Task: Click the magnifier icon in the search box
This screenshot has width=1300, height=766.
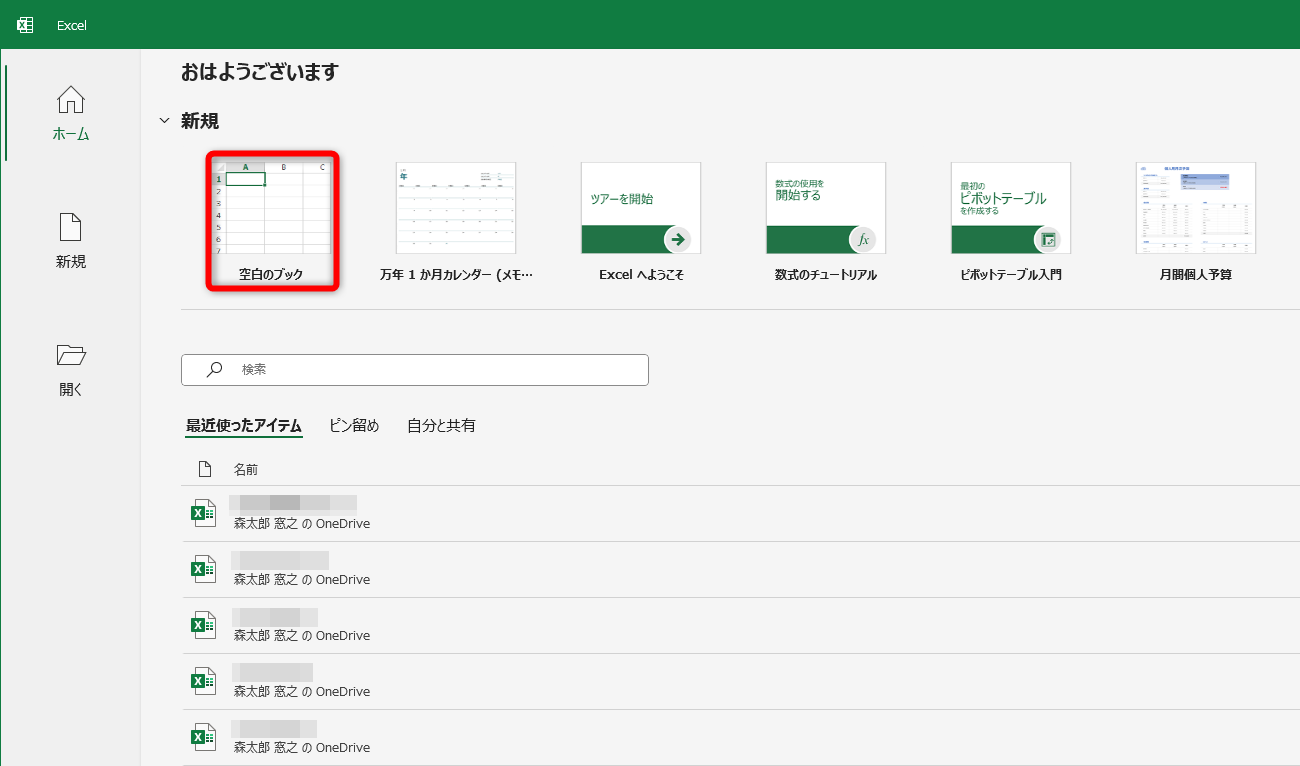Action: [213, 369]
